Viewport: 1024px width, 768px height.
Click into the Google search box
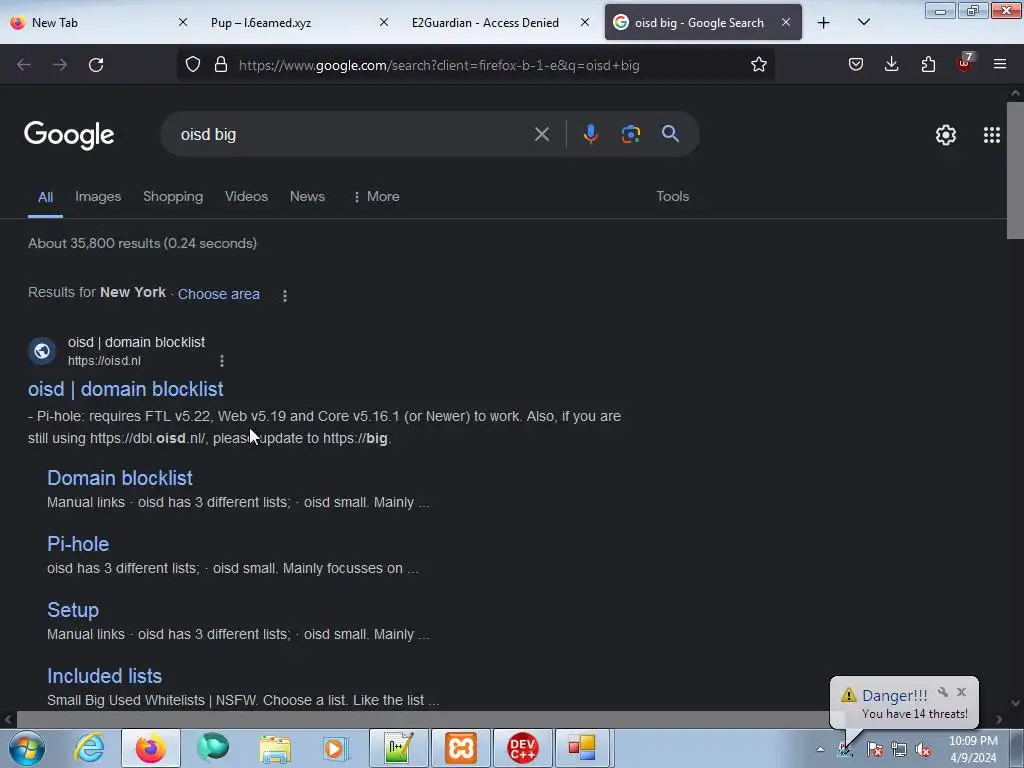click(353, 135)
